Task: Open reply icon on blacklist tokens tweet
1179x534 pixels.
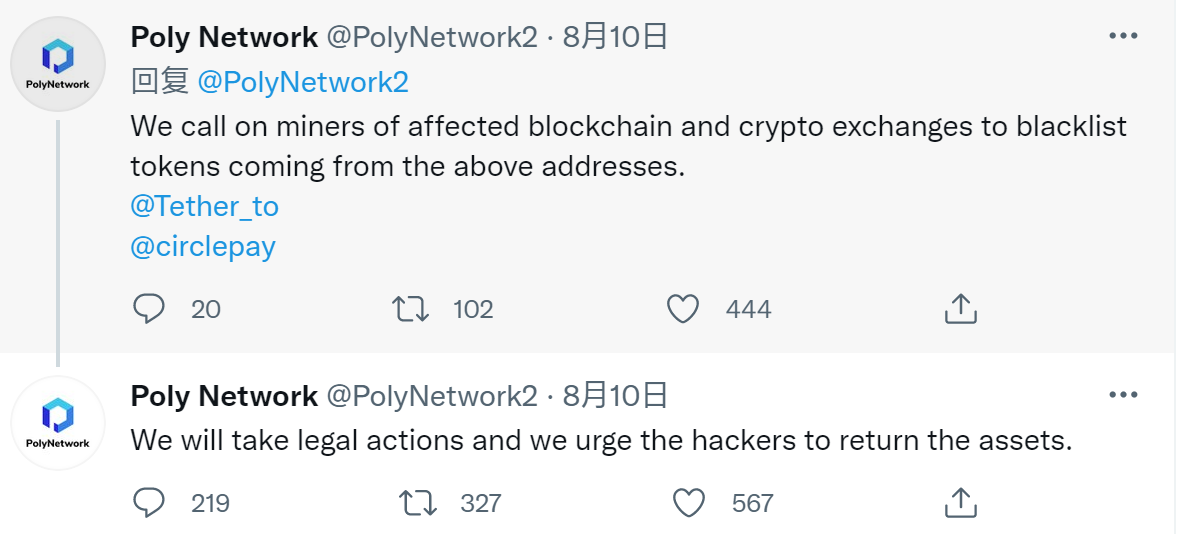Action: (148, 309)
